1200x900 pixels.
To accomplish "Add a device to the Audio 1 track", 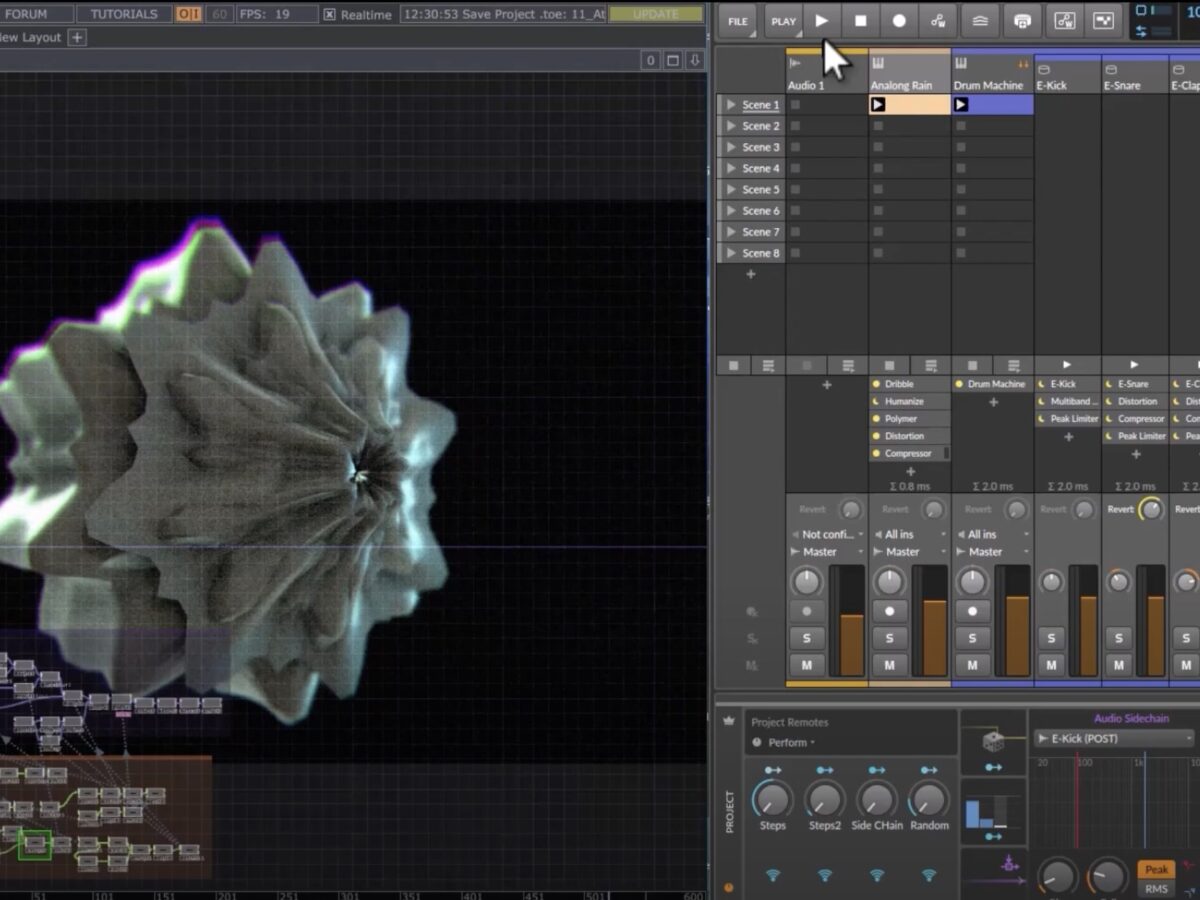I will (826, 385).
